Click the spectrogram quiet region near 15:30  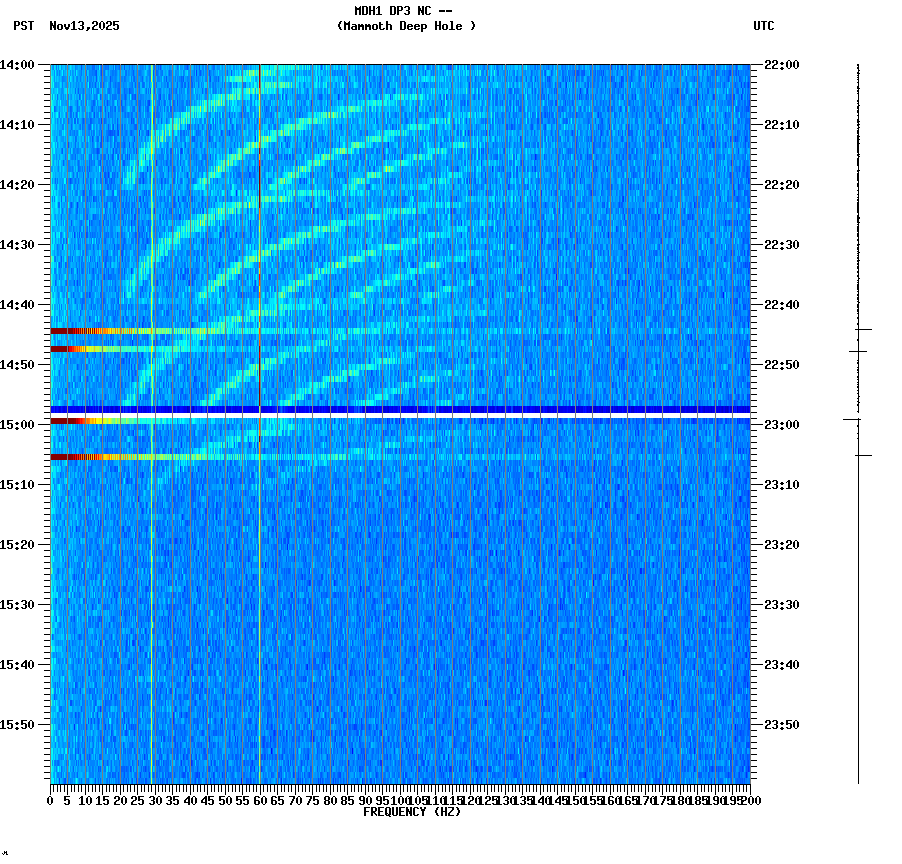(x=400, y=602)
